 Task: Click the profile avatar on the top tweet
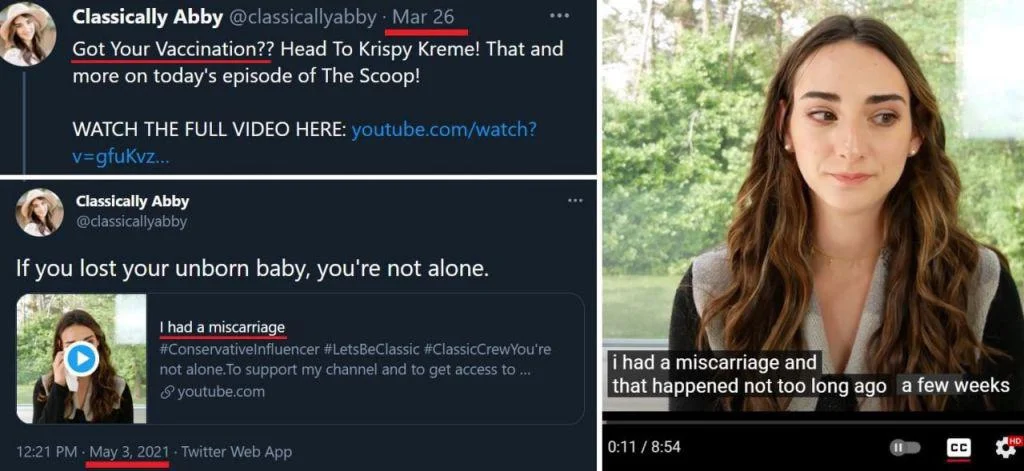28,34
